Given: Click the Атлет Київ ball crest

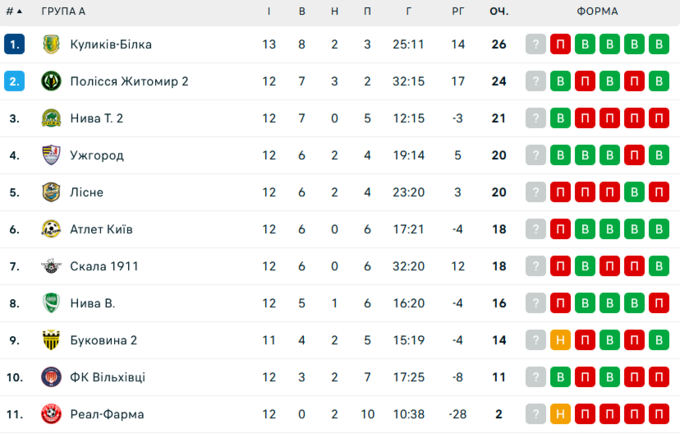Looking at the screenshot, I should pos(52,229).
